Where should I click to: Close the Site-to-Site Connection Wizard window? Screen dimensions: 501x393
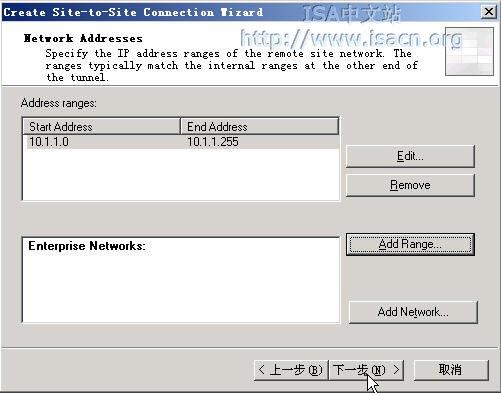coord(489,12)
